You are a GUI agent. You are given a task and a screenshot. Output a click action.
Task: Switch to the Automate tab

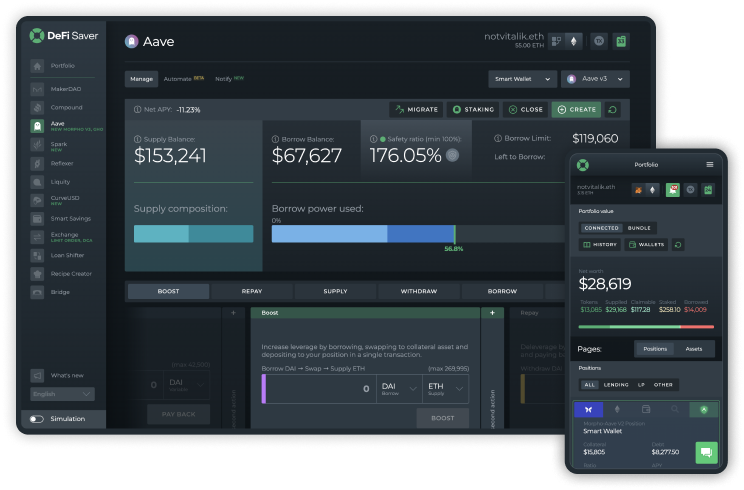click(x=183, y=79)
